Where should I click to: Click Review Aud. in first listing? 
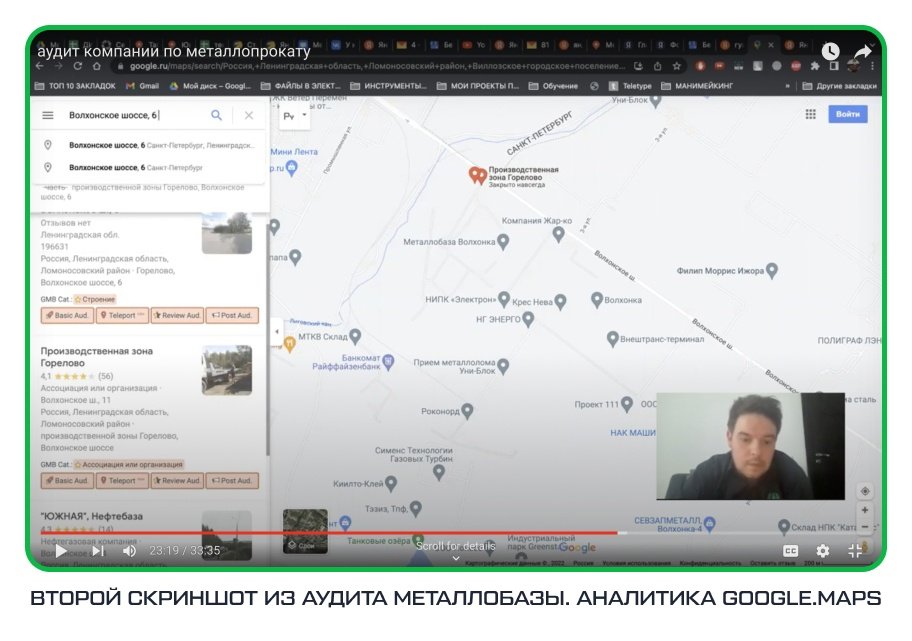177,315
